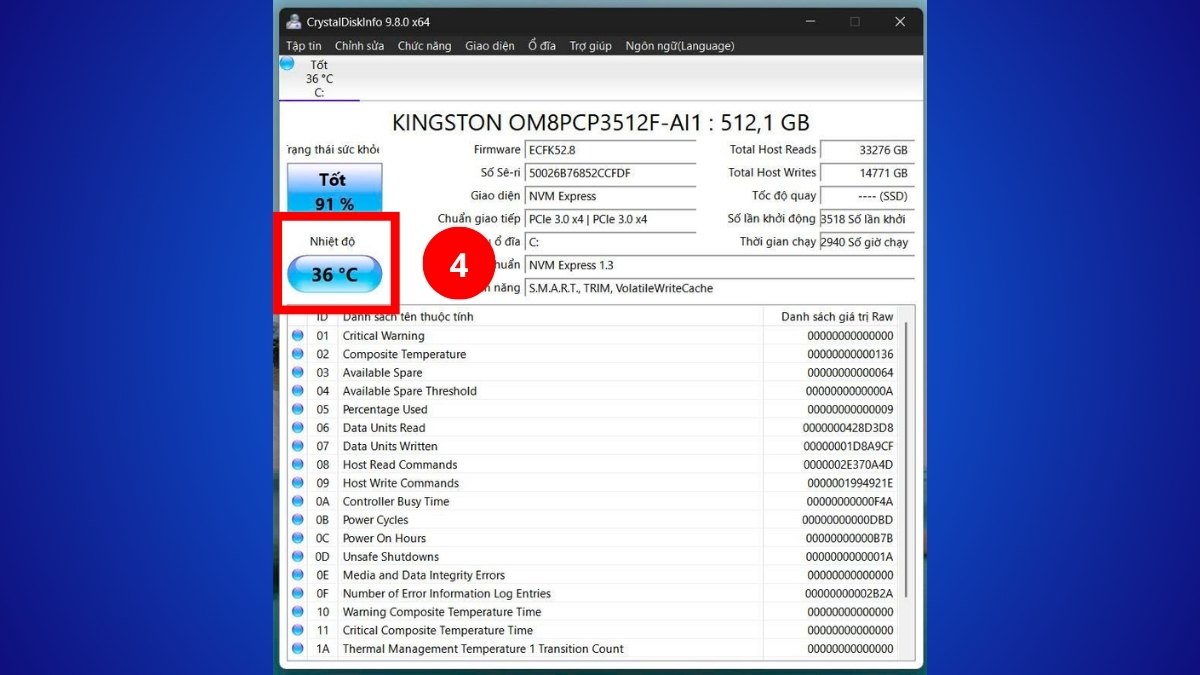Click the serial number field 50026B76852CCFDF

[610, 173]
